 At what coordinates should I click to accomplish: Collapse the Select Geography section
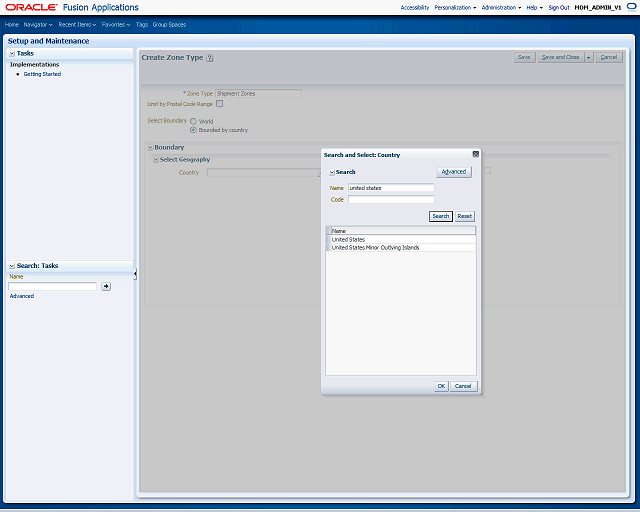tap(156, 160)
